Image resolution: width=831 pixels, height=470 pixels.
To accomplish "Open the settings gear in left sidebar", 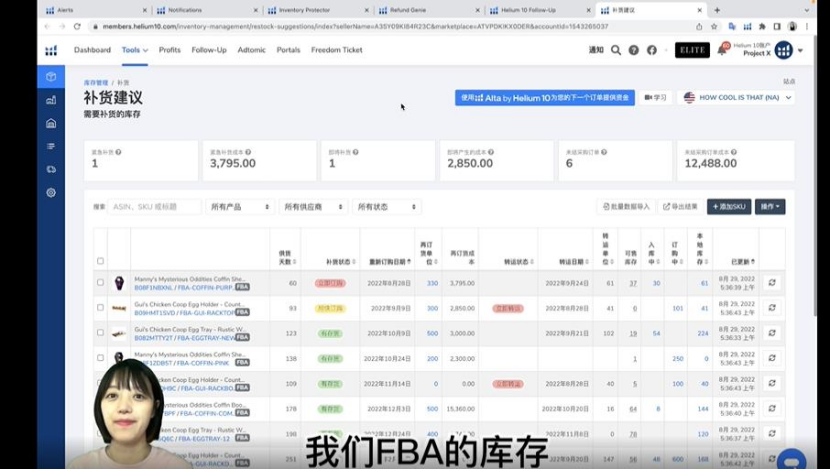I will (51, 192).
